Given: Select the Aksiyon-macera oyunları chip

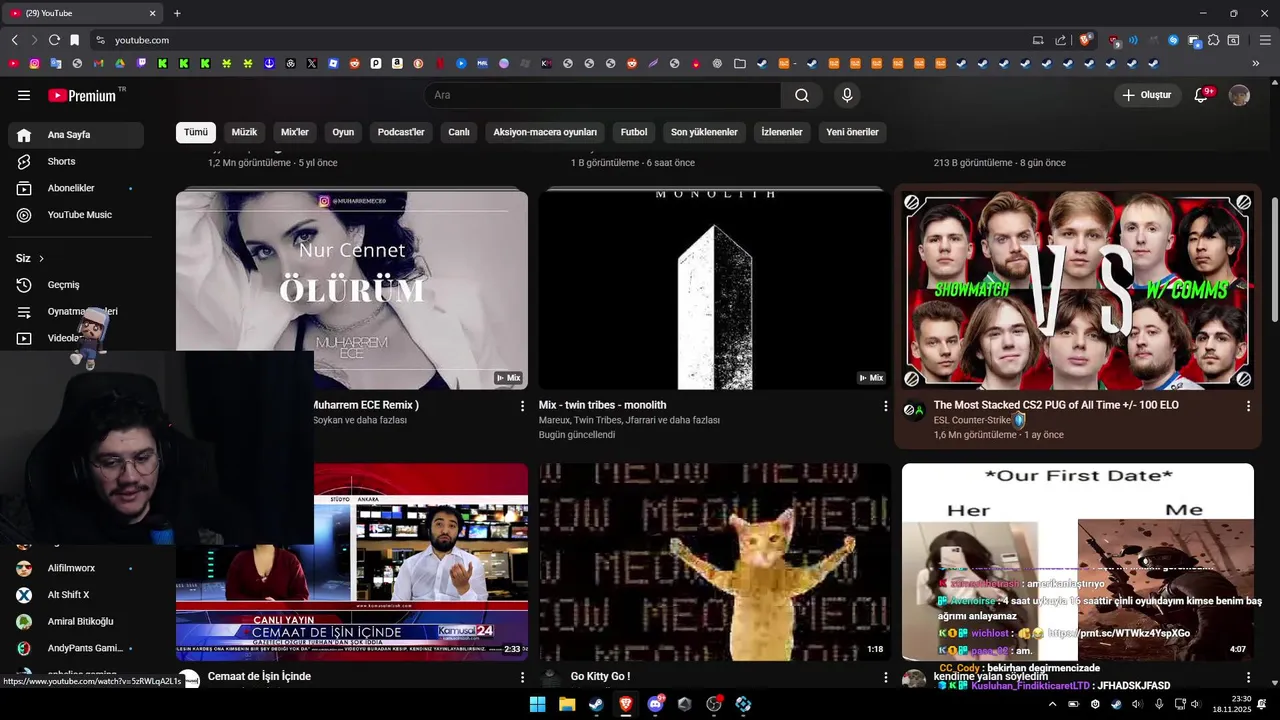Looking at the screenshot, I should coord(545,132).
